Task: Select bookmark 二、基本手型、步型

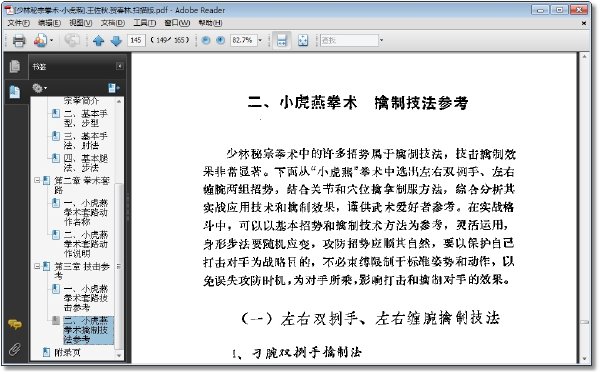Action: click(85, 118)
